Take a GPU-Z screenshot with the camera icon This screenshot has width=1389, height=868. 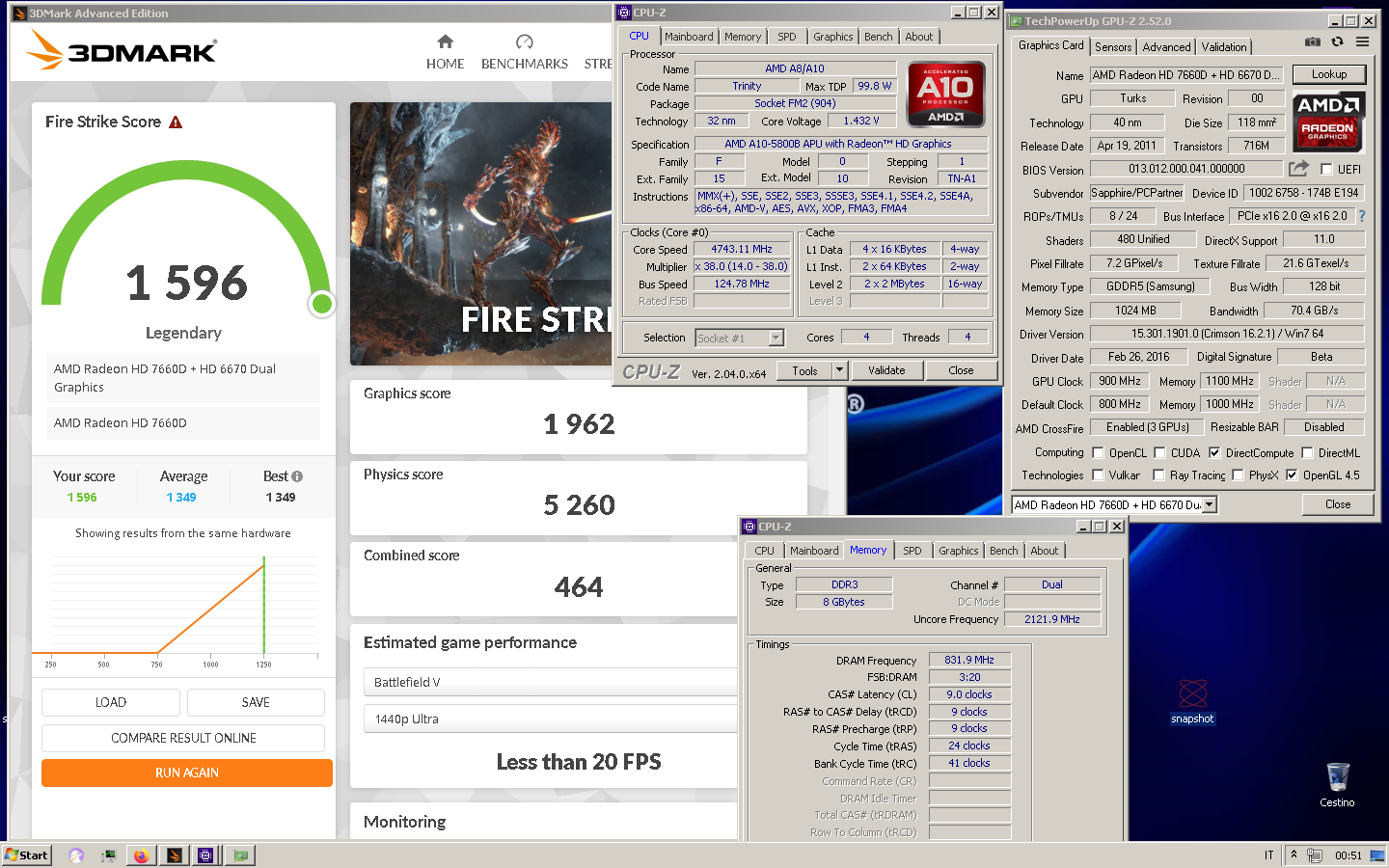(1313, 42)
